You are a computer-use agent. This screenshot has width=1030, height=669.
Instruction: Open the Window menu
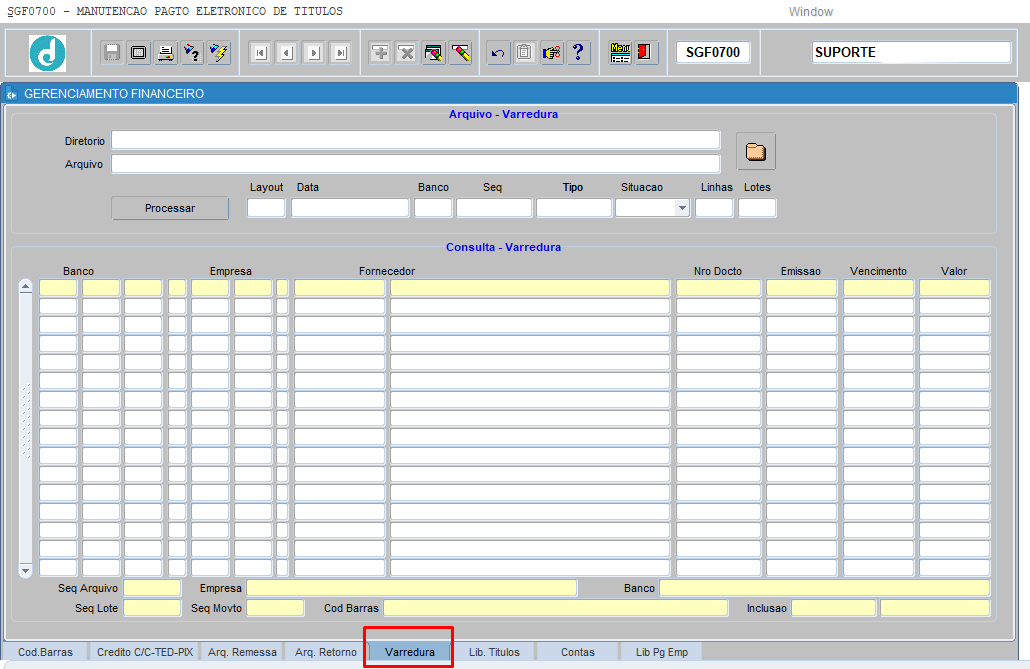[810, 12]
